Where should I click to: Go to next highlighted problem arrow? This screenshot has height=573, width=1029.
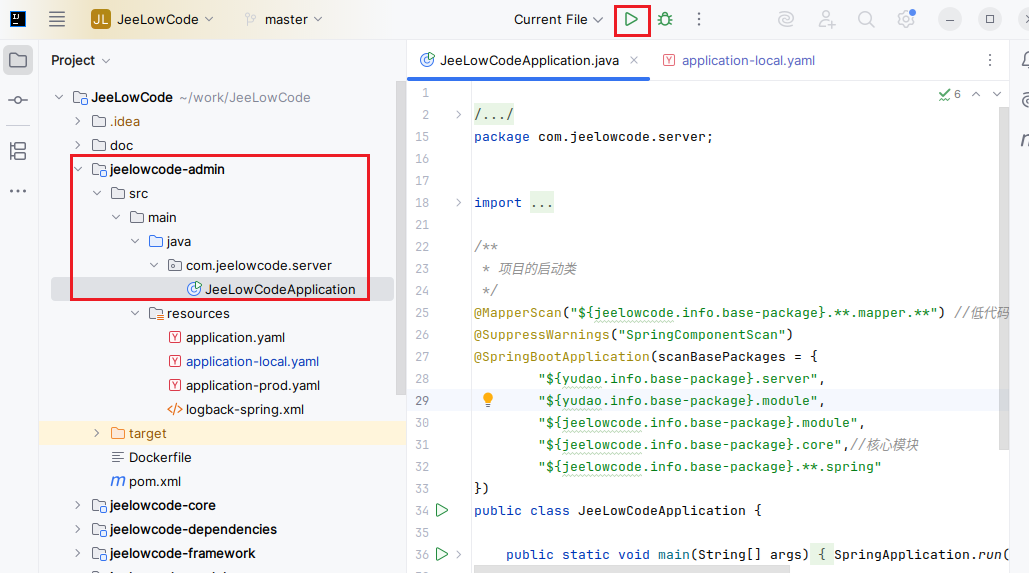click(x=997, y=95)
